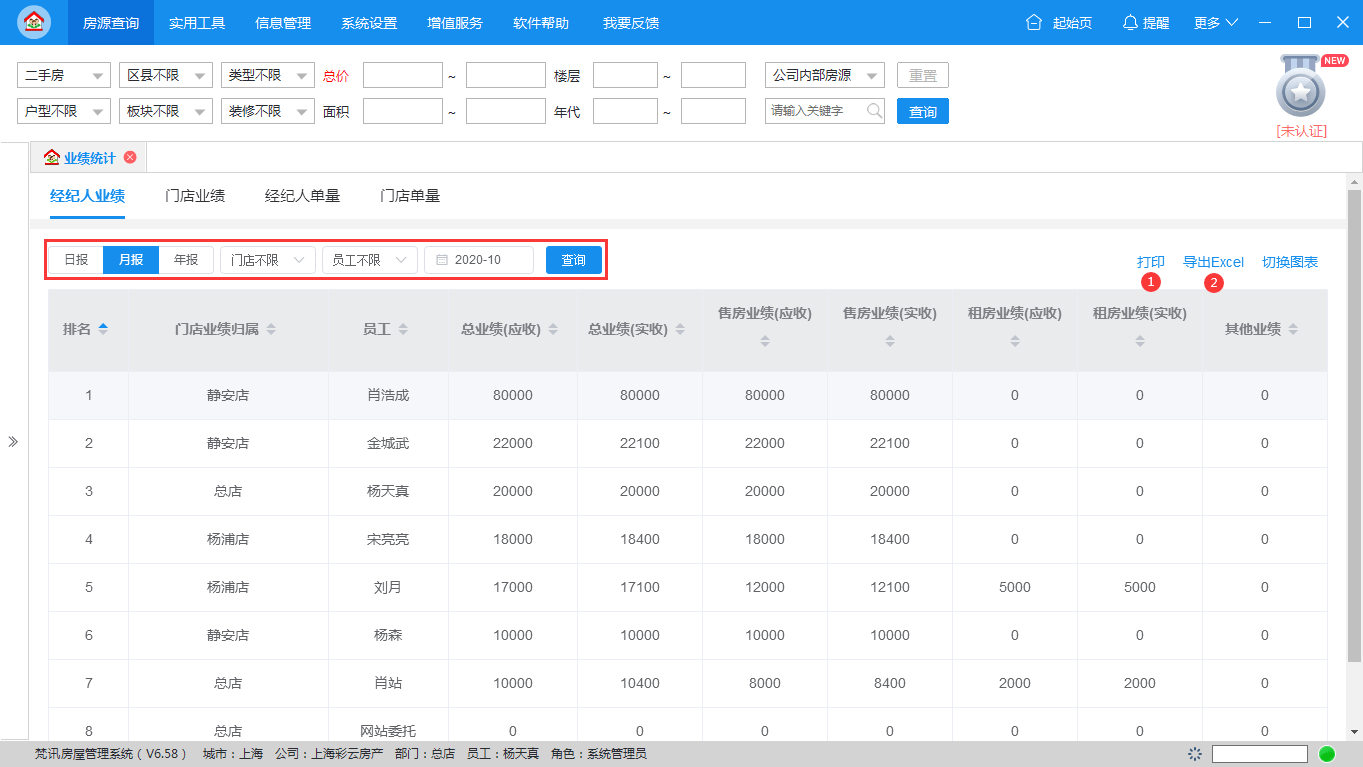
Task: Open the 公司内部房源 dropdown
Action: (825, 75)
